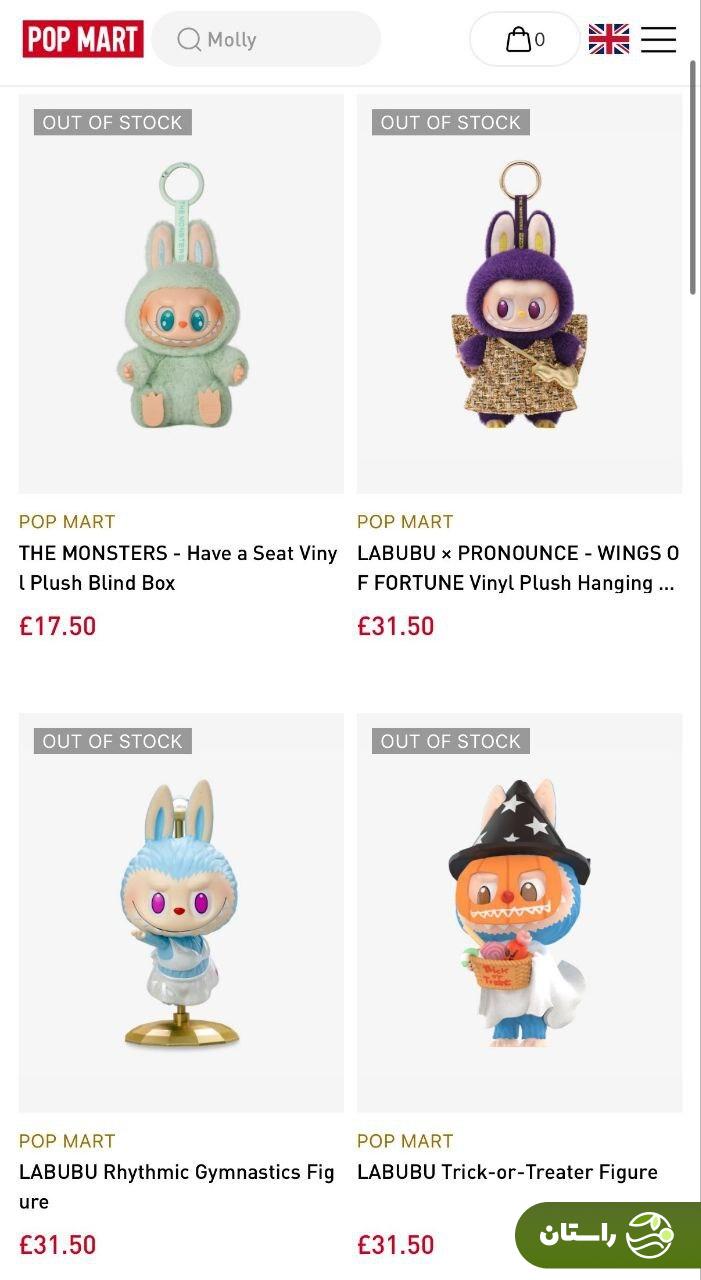Open LABUBU Rhythmic Gymnastics Figure title
Viewport: 701px width, 1280px height.
[176, 1186]
